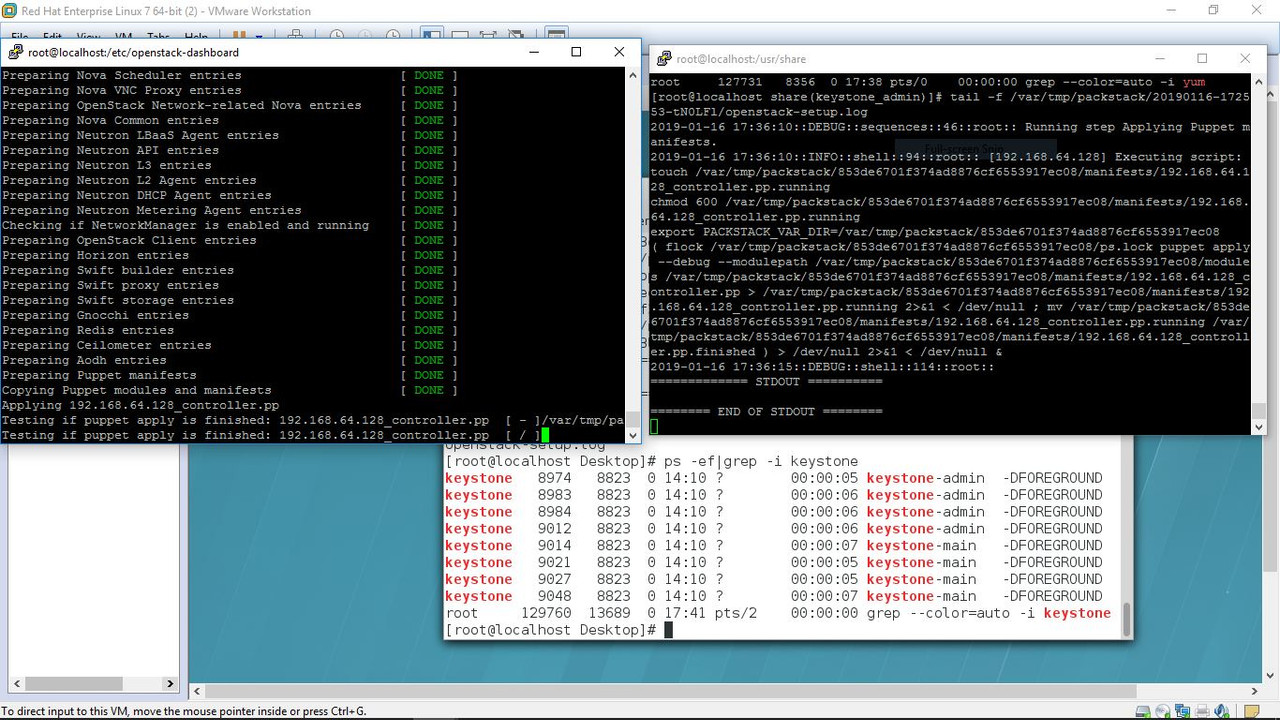
Task: Click the '[root@localhost Desktop]#' prompt cursor line
Action: tap(559, 630)
